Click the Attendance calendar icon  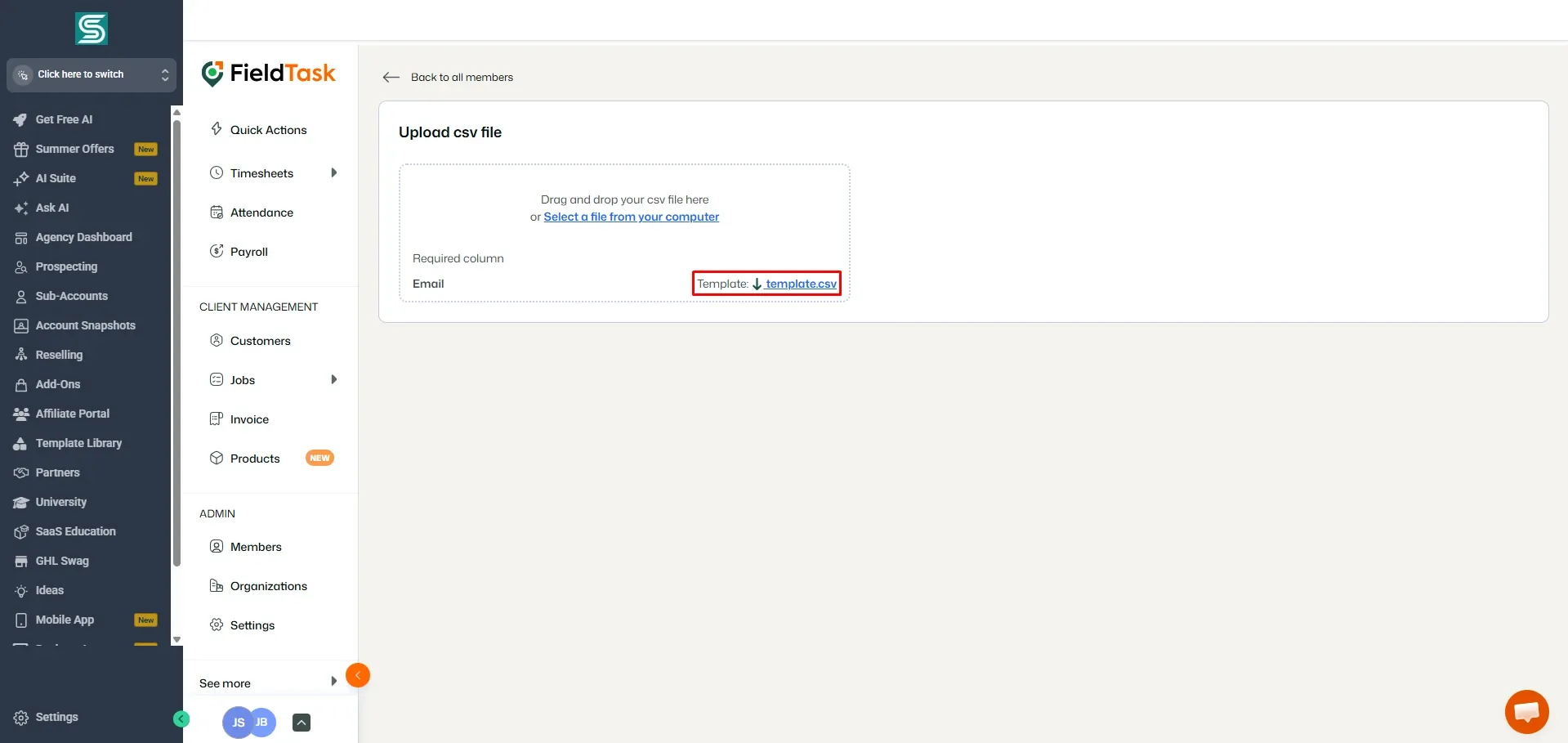(x=217, y=213)
